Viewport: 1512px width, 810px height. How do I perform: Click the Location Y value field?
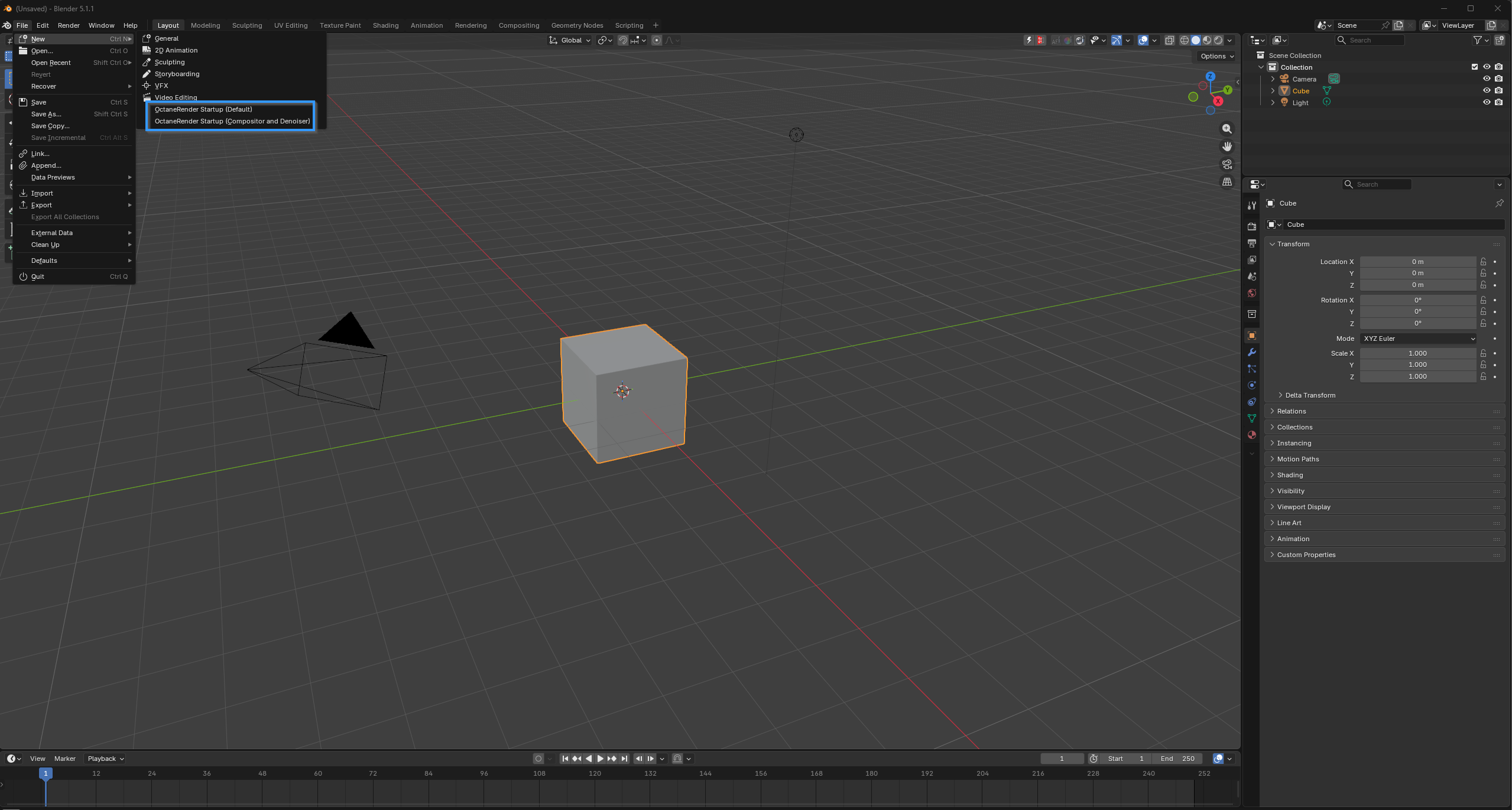tap(1418, 273)
